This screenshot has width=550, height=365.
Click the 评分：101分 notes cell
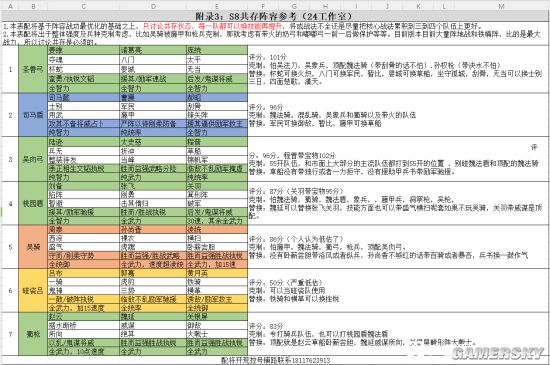397,69
